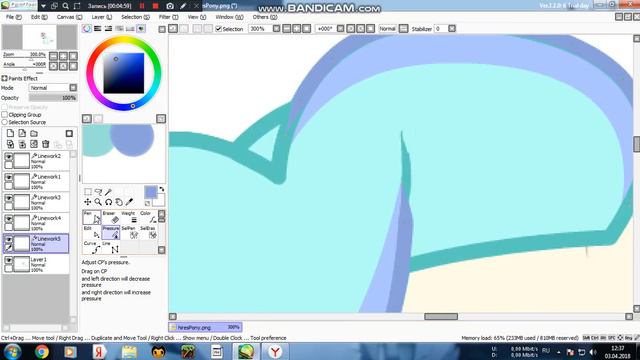
Task: Click the Bandicam stop recording button
Action: pos(155,6)
